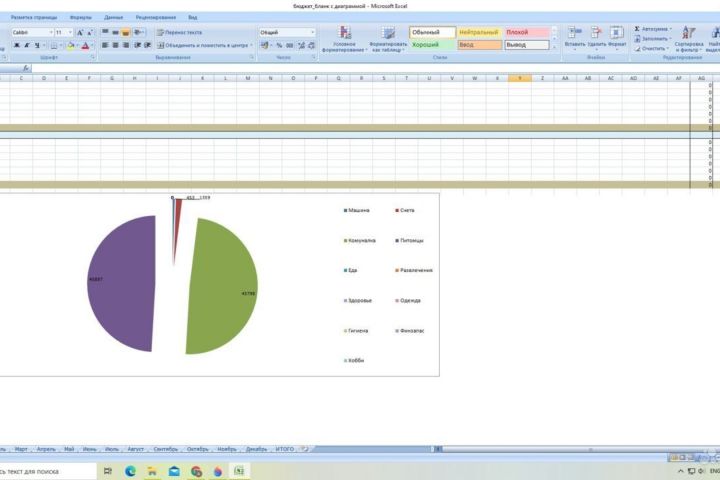Open the Общий number format dropdown
This screenshot has width=720, height=480.
[313, 33]
